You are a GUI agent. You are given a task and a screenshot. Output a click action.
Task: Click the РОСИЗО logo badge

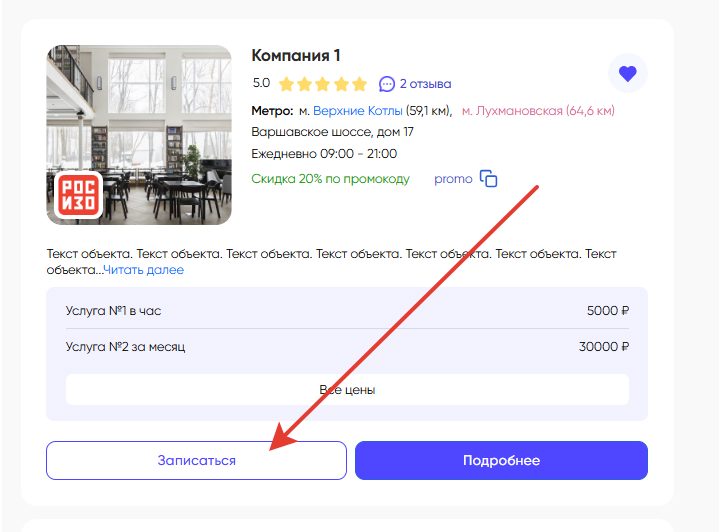tap(77, 194)
